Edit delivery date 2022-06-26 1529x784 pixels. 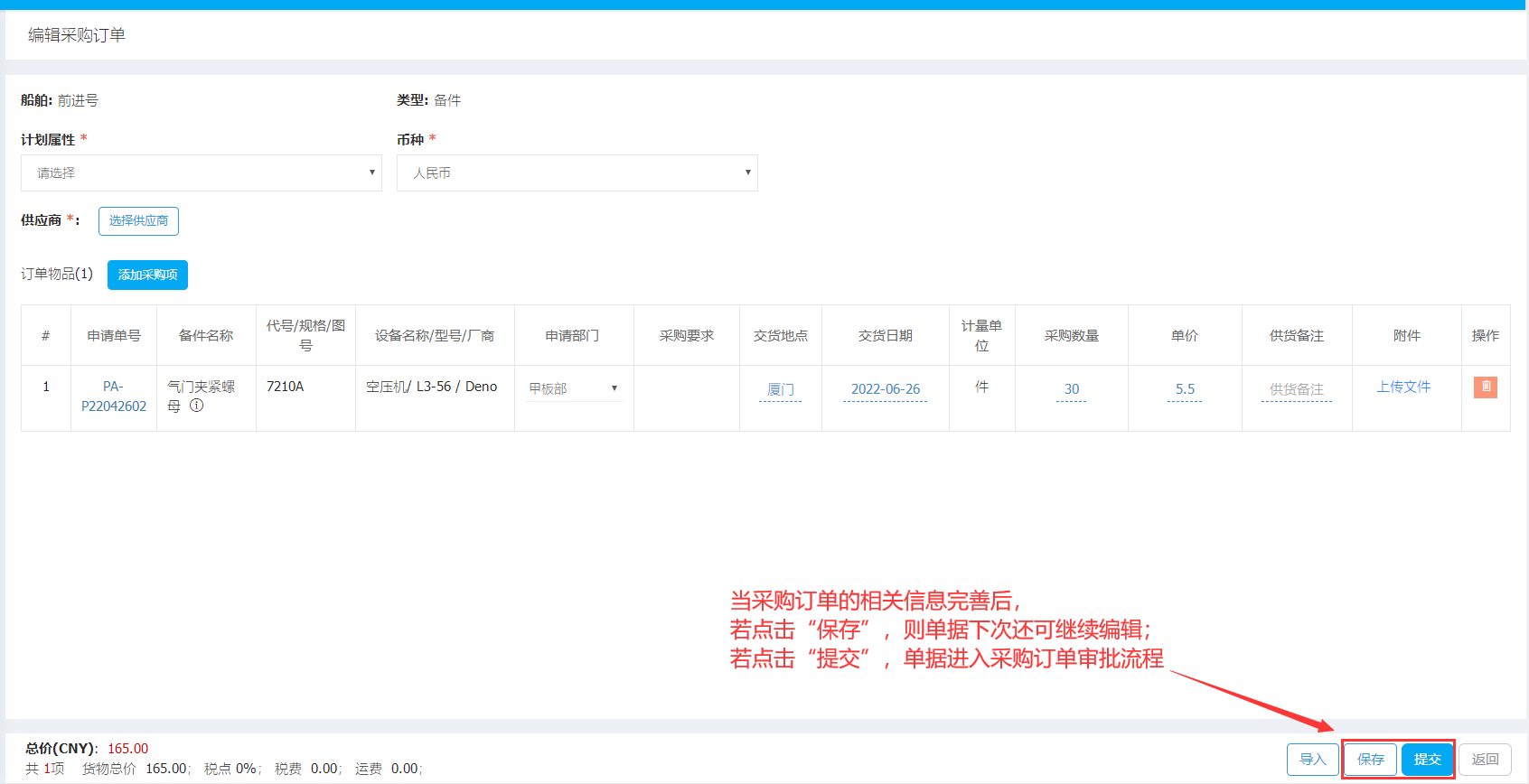tap(886, 389)
